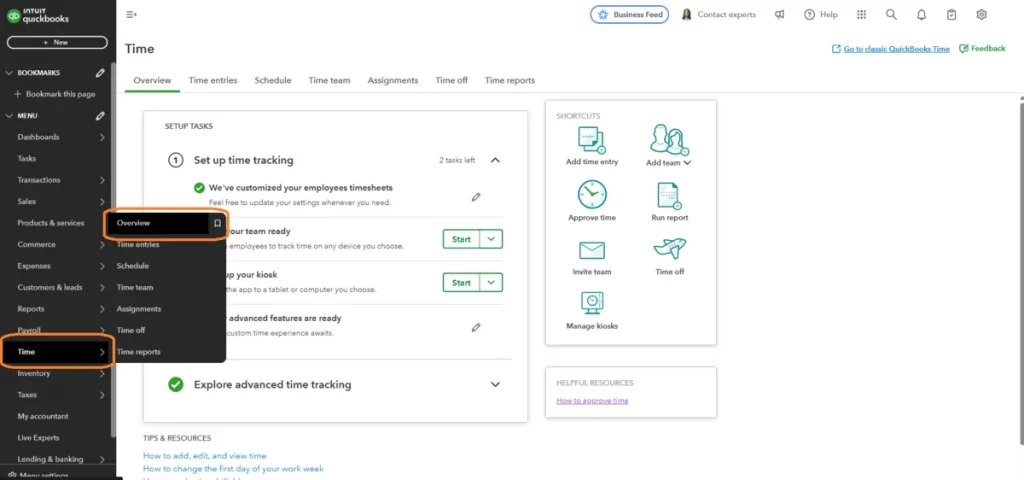Expand Expenses submenu
The height and width of the screenshot is (480, 1024).
(103, 266)
